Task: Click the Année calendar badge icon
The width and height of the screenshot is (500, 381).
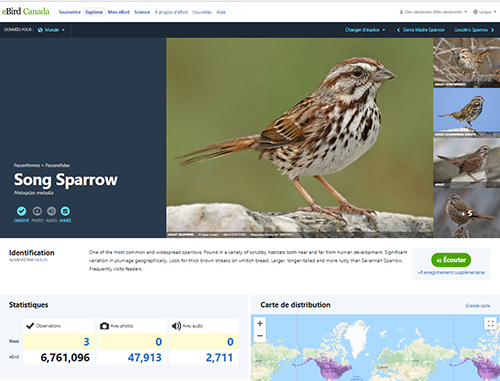Action: pyautogui.click(x=65, y=211)
